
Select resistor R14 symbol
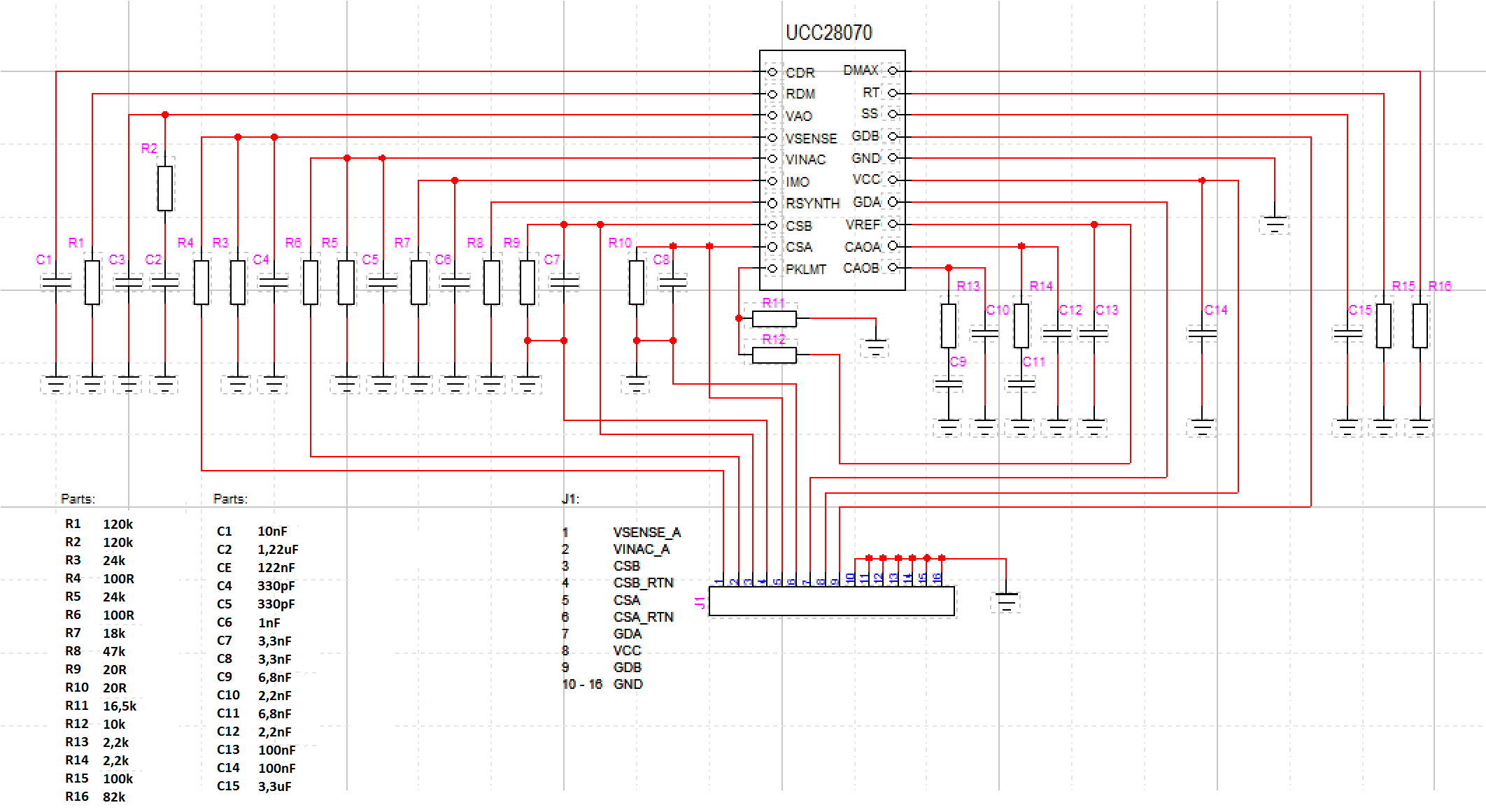pyautogui.click(x=1021, y=325)
